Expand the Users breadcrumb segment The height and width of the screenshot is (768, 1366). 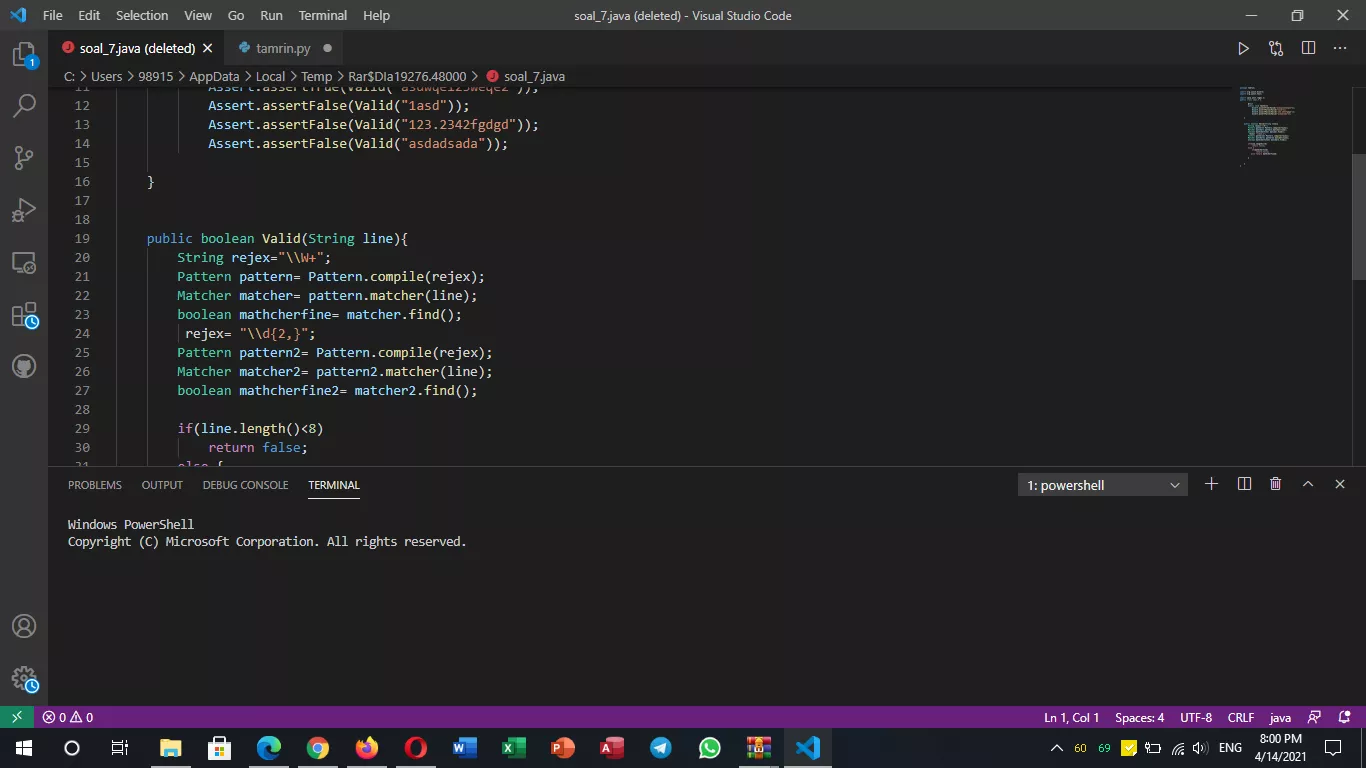[x=106, y=76]
